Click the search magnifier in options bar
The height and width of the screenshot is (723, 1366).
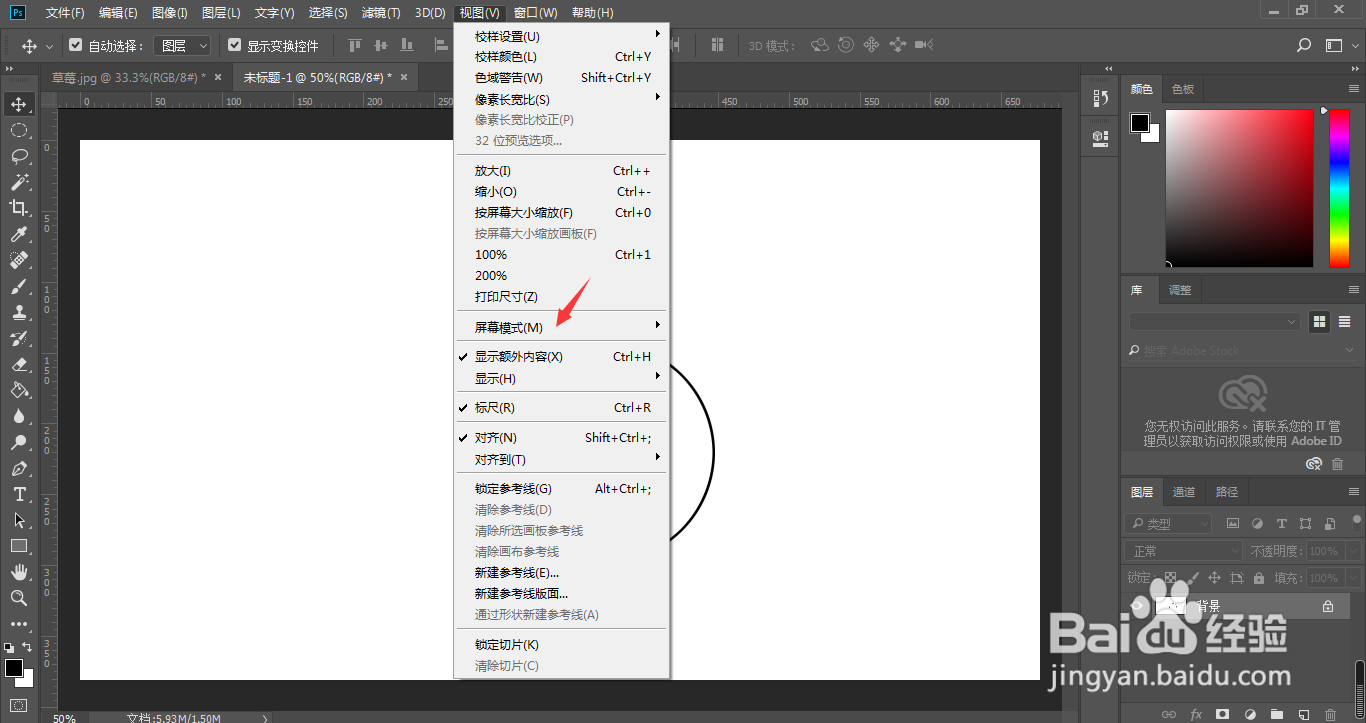click(1304, 45)
